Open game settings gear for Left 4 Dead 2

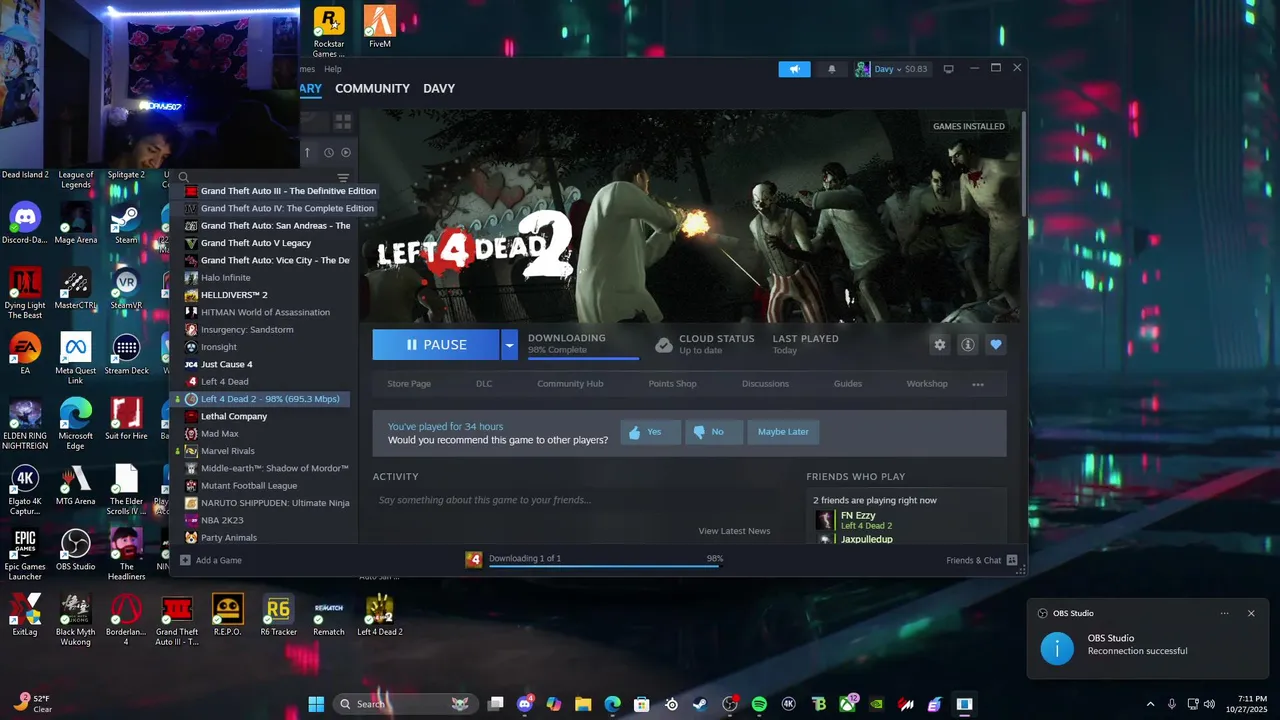point(939,344)
